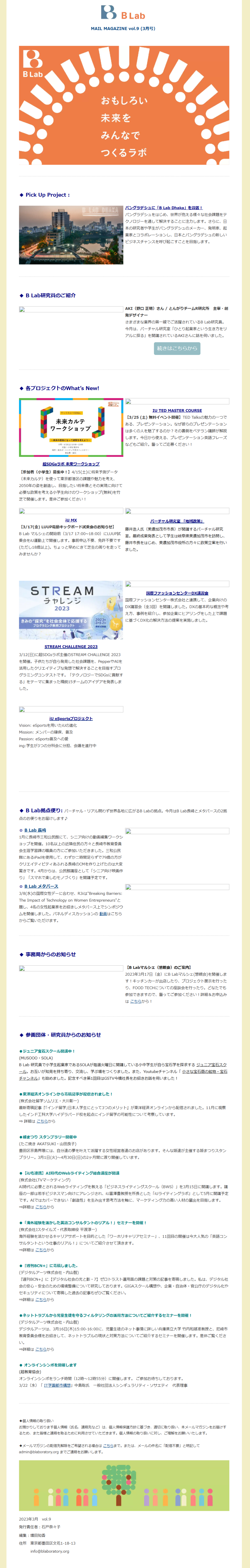Click the 各プロジェクトのWhat's New! heading

click(62, 388)
